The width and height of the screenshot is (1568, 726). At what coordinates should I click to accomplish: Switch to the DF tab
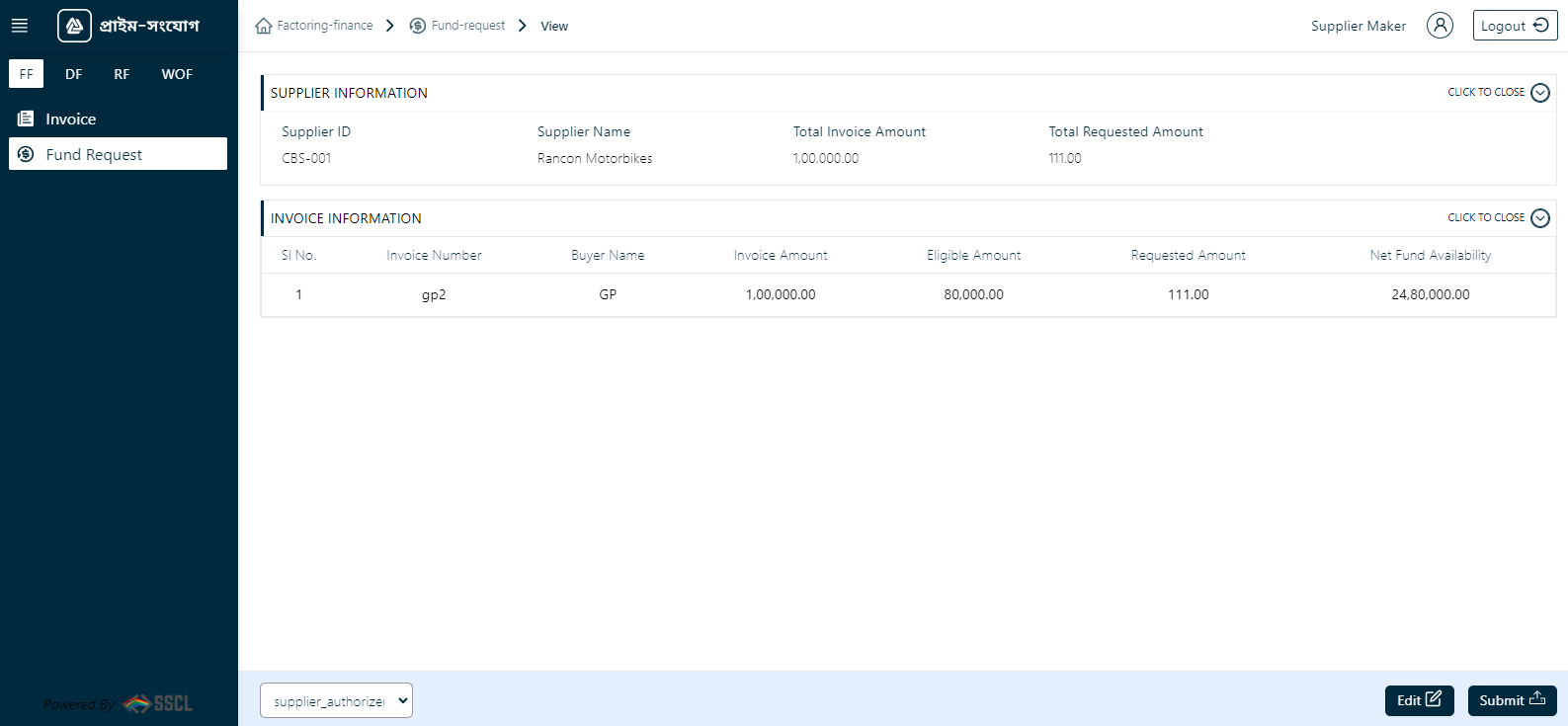(x=74, y=74)
